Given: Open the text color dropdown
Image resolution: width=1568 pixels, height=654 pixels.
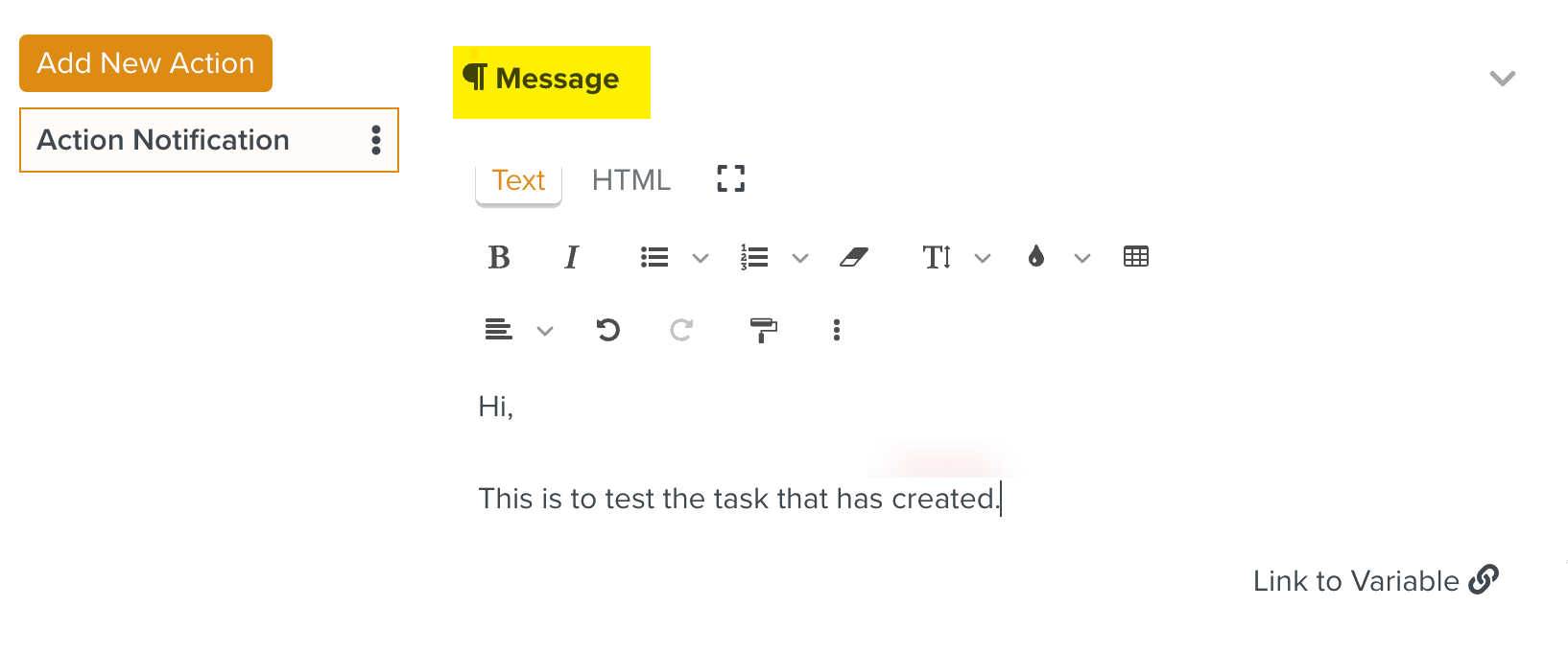Looking at the screenshot, I should coord(1082,257).
